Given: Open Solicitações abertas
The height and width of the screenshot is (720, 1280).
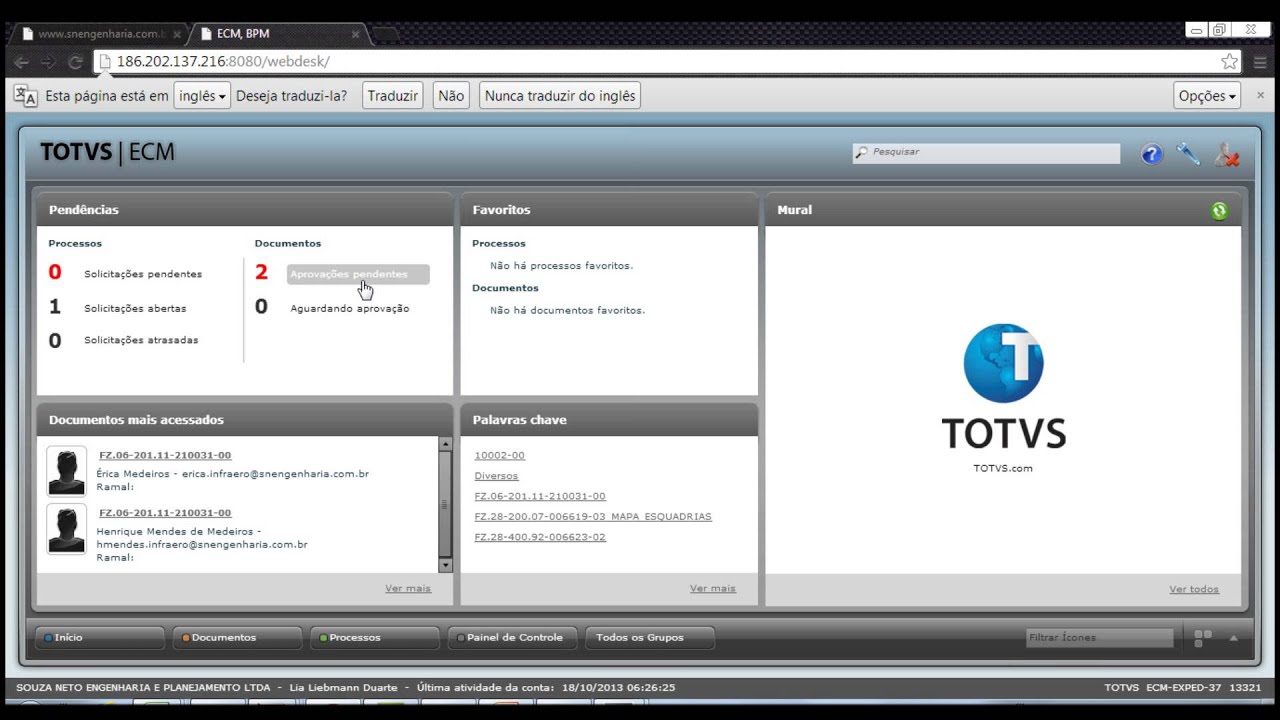Looking at the screenshot, I should click(135, 308).
